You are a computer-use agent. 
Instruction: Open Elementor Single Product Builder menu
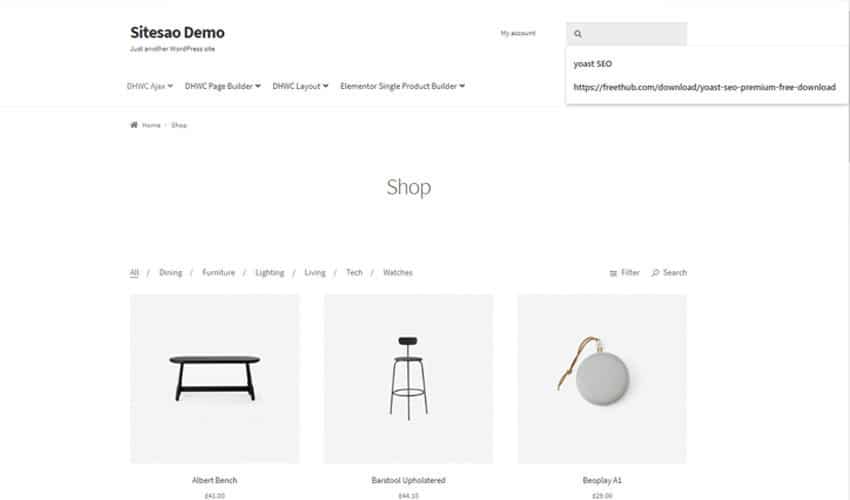402,86
